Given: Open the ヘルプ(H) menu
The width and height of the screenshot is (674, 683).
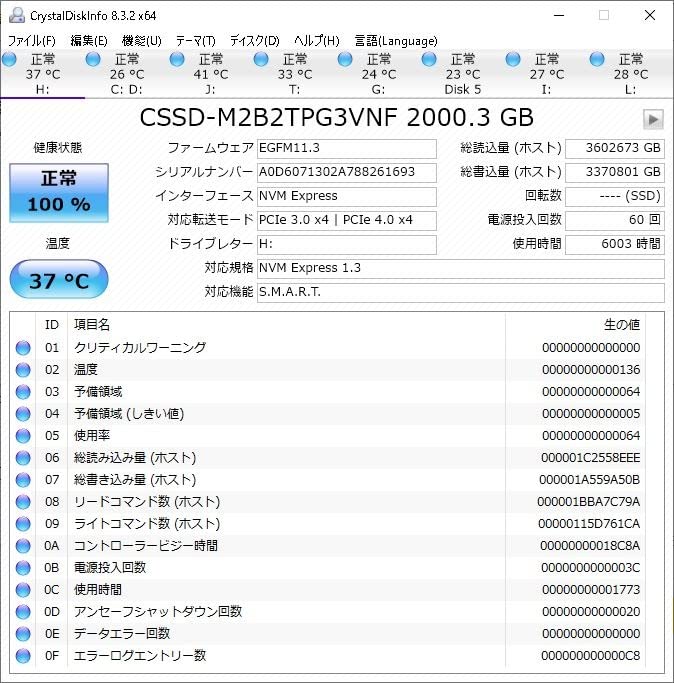Looking at the screenshot, I should [317, 41].
